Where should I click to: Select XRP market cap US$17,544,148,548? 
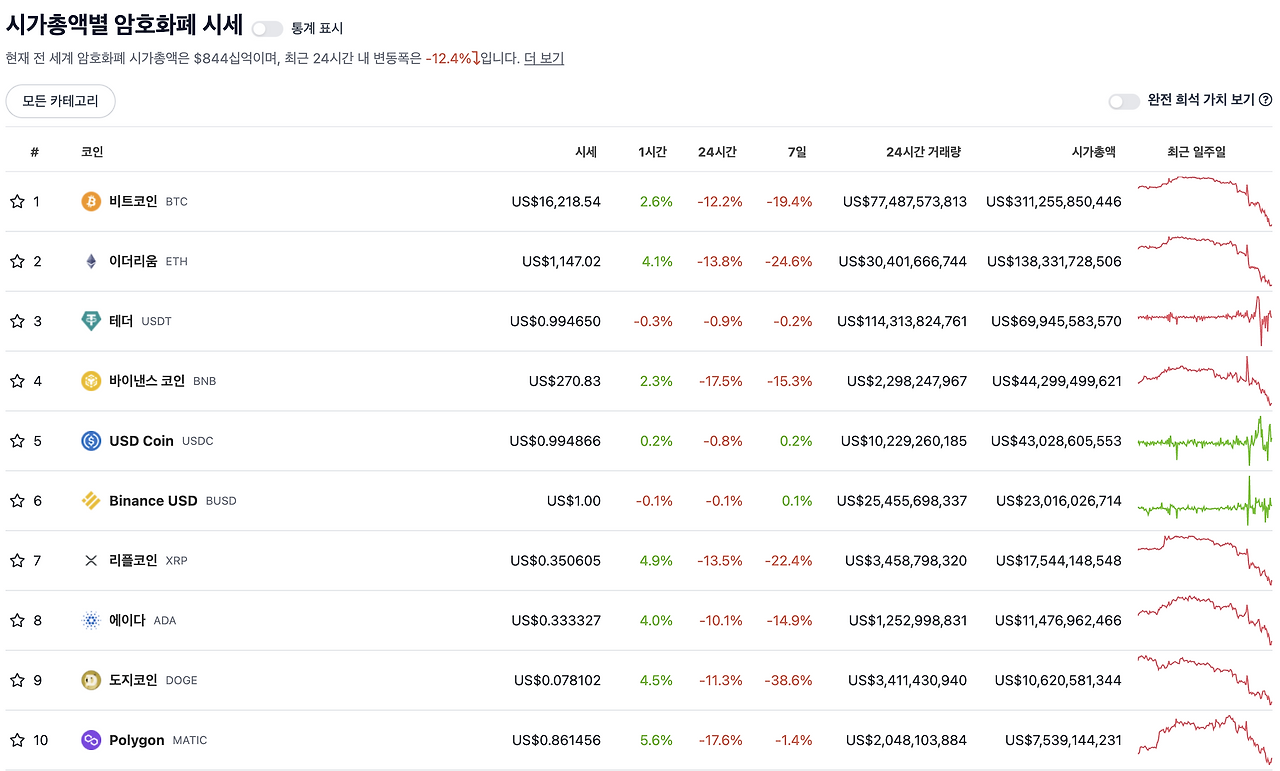tap(1057, 561)
